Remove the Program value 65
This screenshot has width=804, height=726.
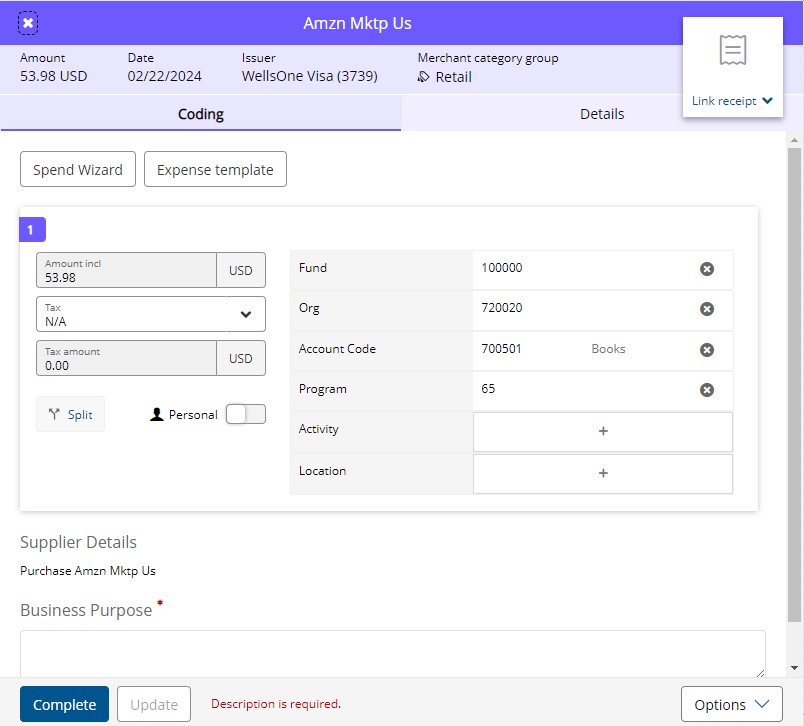click(706, 390)
